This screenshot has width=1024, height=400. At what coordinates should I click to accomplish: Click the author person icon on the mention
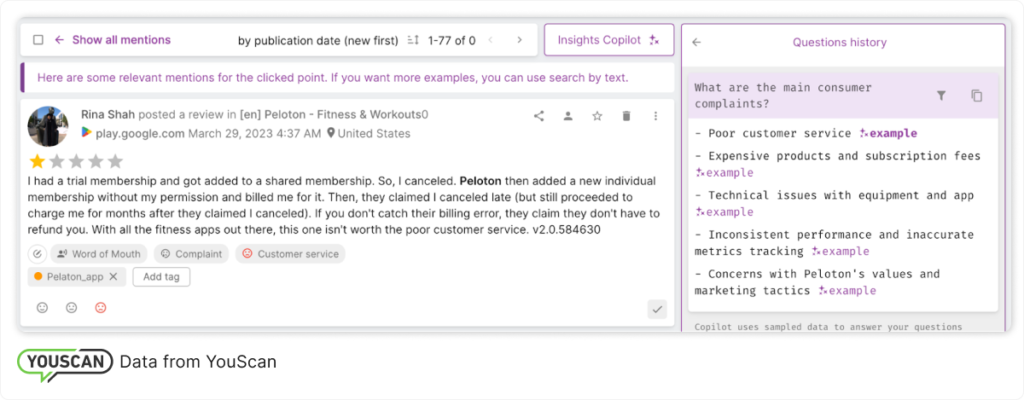(x=568, y=116)
